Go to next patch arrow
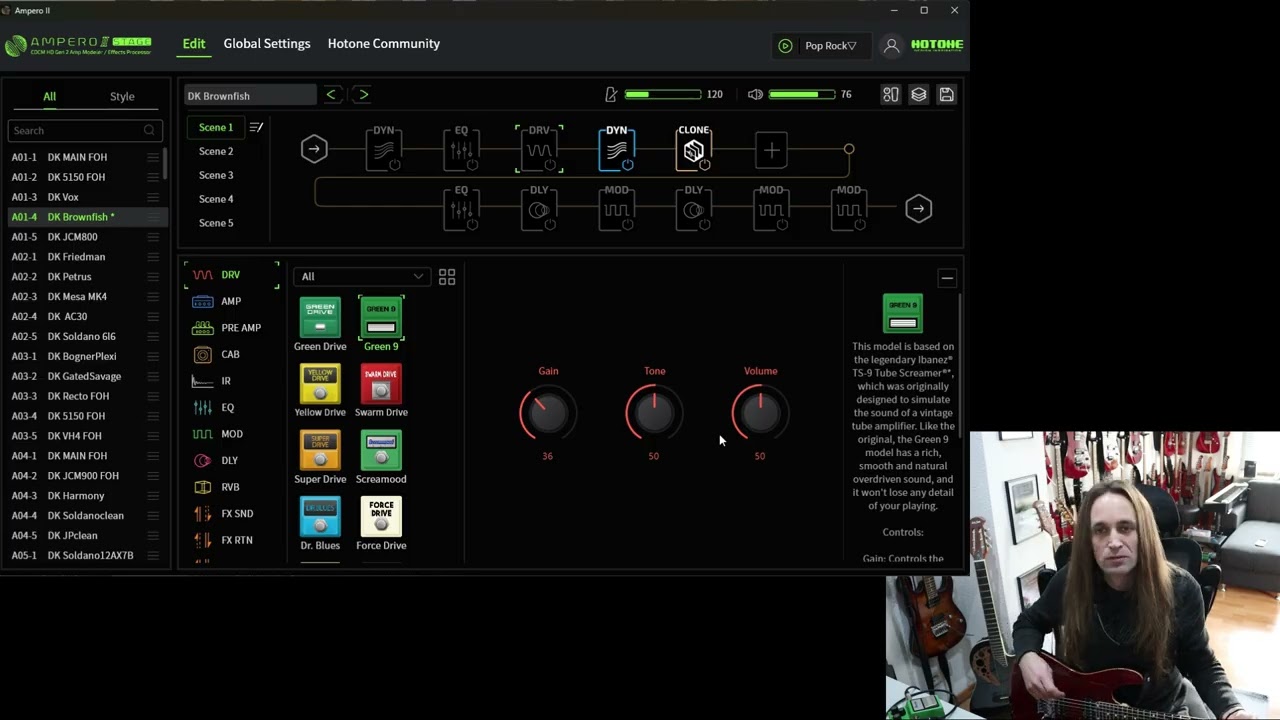The image size is (1280, 720). (x=363, y=94)
